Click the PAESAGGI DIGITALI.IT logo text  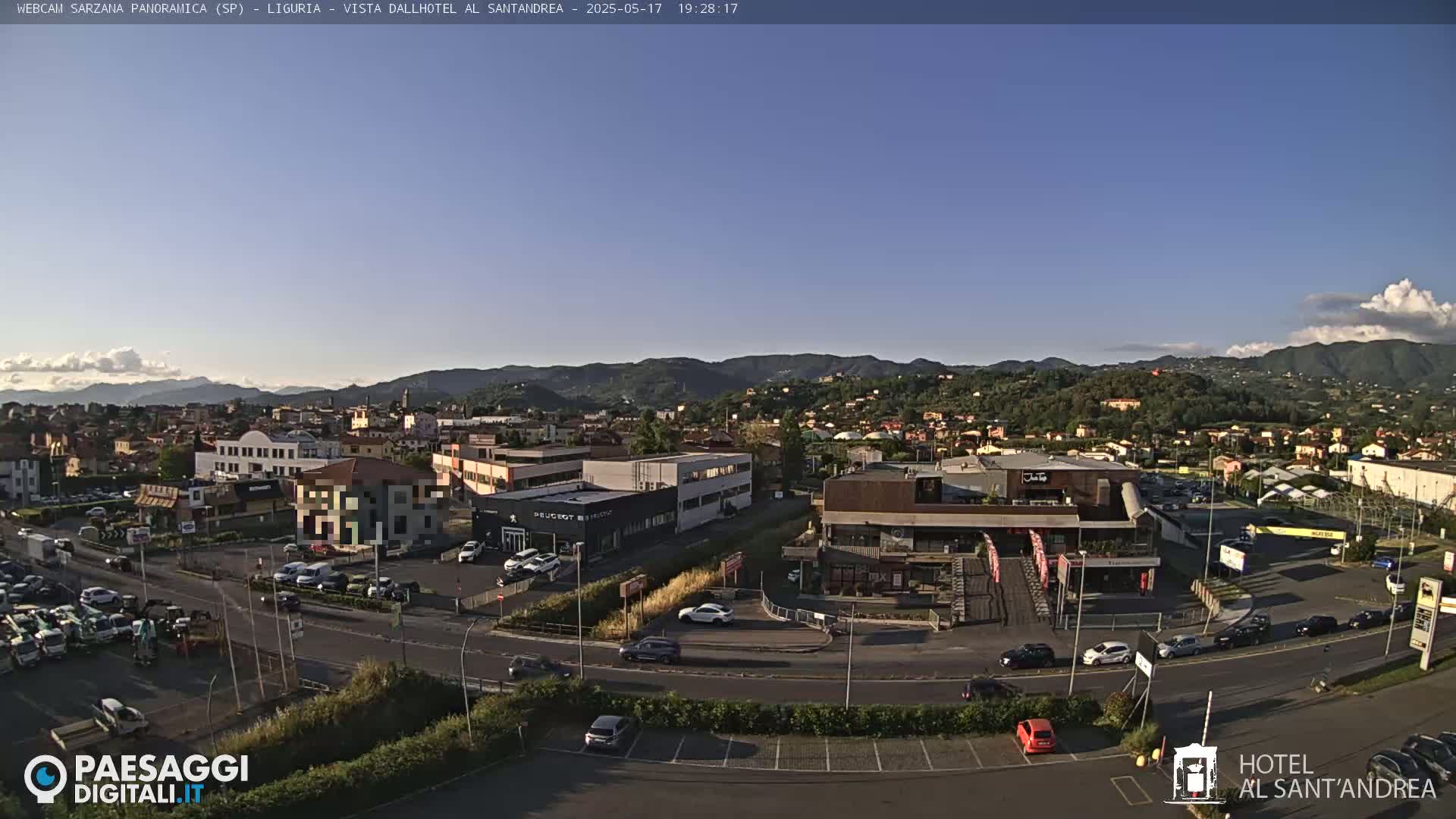[161, 780]
